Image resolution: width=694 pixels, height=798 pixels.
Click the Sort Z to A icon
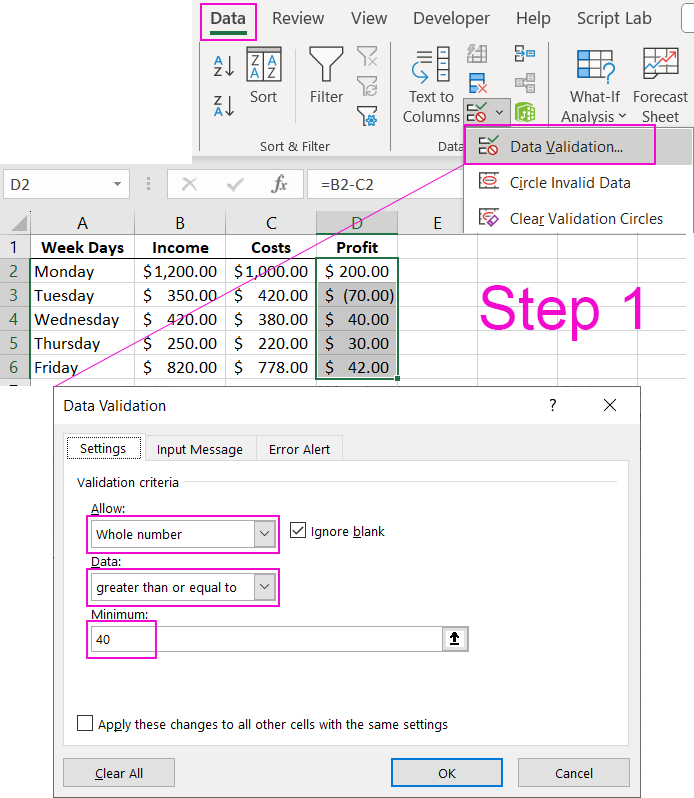[x=224, y=105]
